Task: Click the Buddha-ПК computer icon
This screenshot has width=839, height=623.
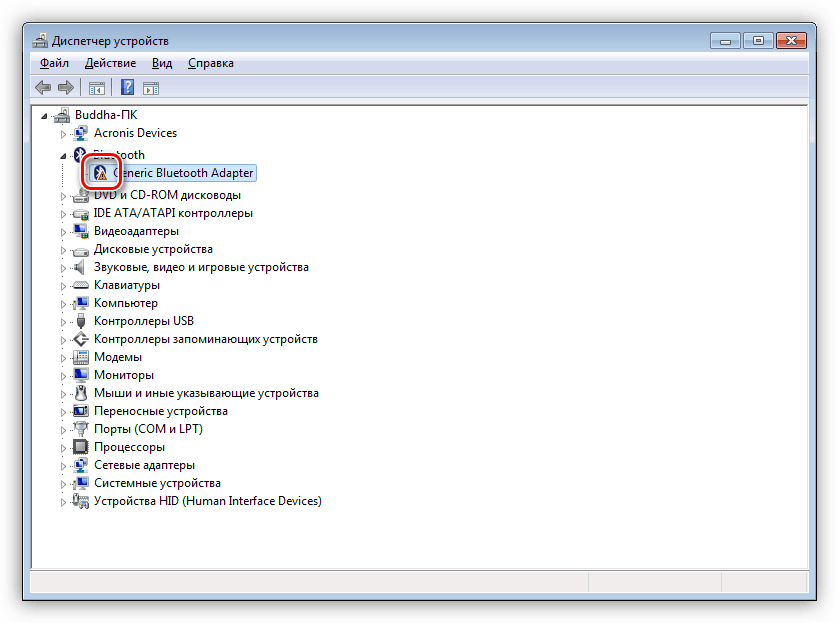Action: (x=62, y=115)
